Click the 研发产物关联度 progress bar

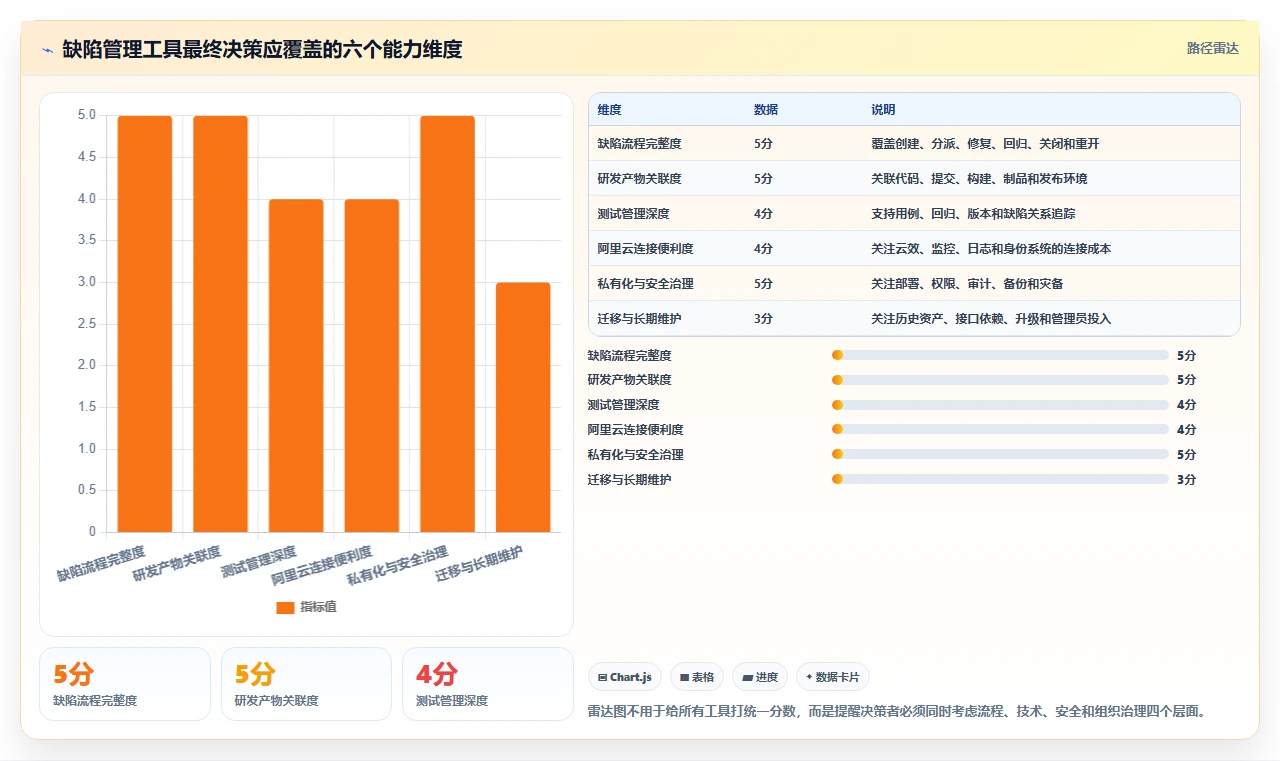click(x=1000, y=380)
